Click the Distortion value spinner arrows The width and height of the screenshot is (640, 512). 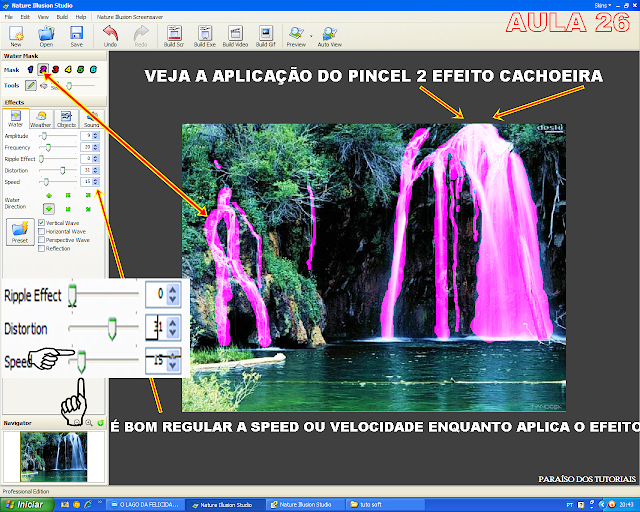96,170
